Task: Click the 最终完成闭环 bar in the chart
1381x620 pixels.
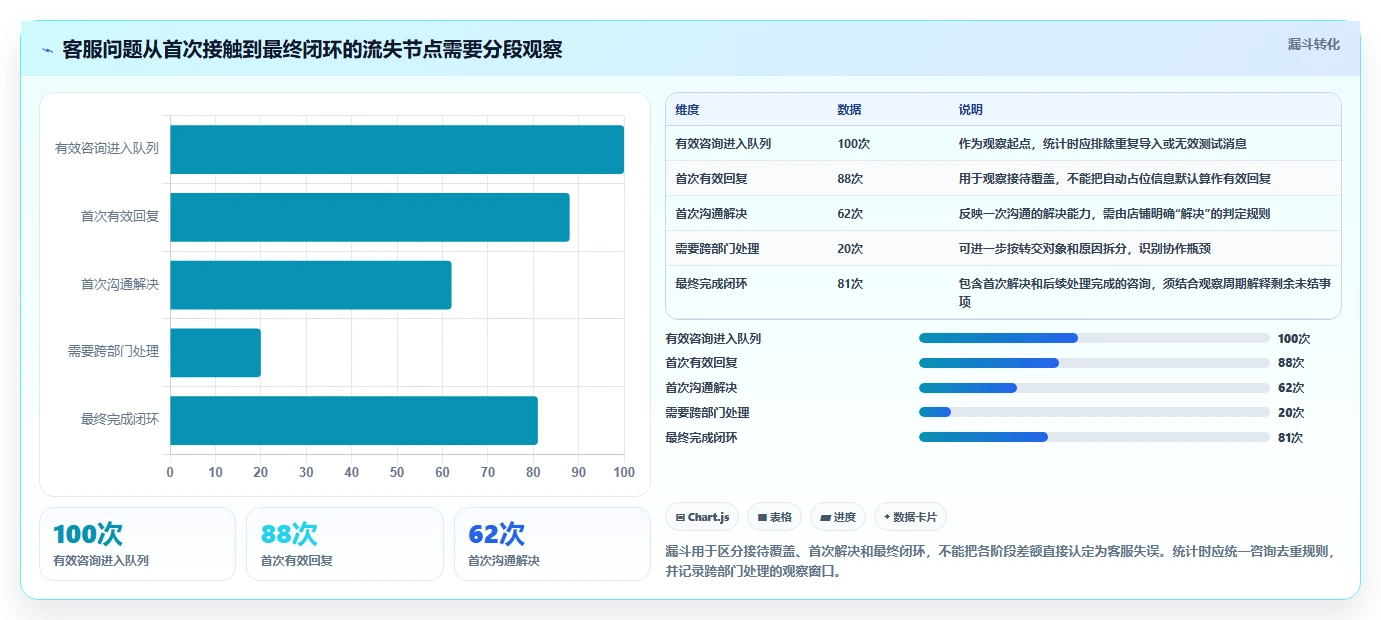Action: tap(354, 420)
